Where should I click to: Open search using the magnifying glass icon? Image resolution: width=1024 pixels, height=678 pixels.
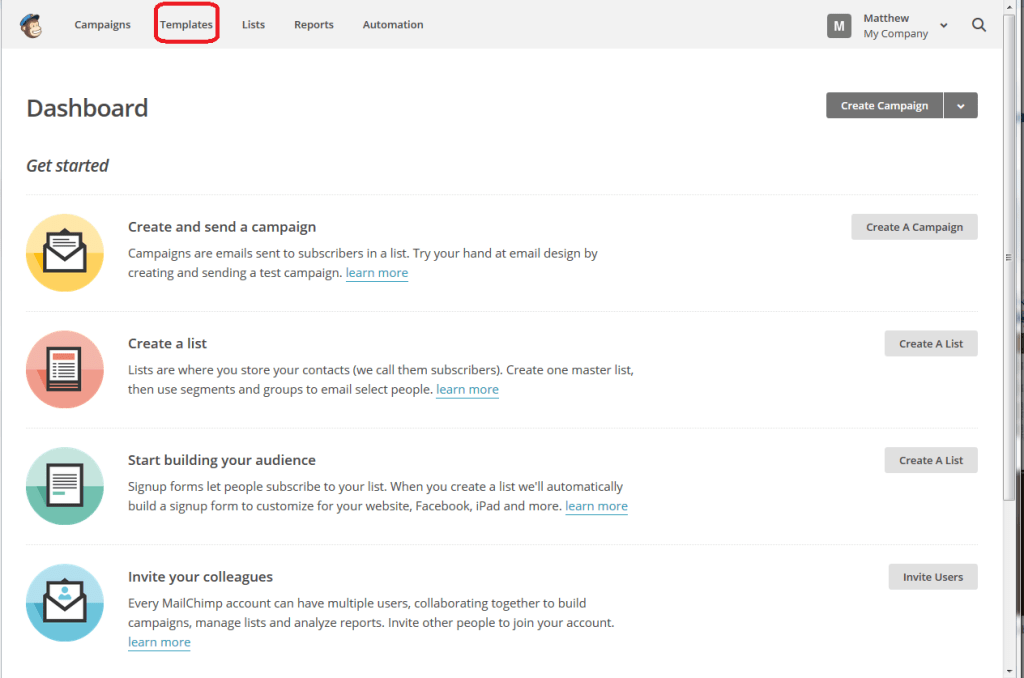point(978,24)
